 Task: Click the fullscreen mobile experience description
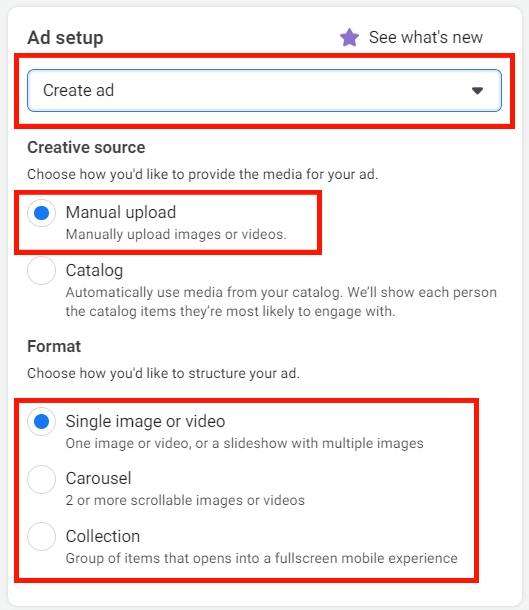261,558
